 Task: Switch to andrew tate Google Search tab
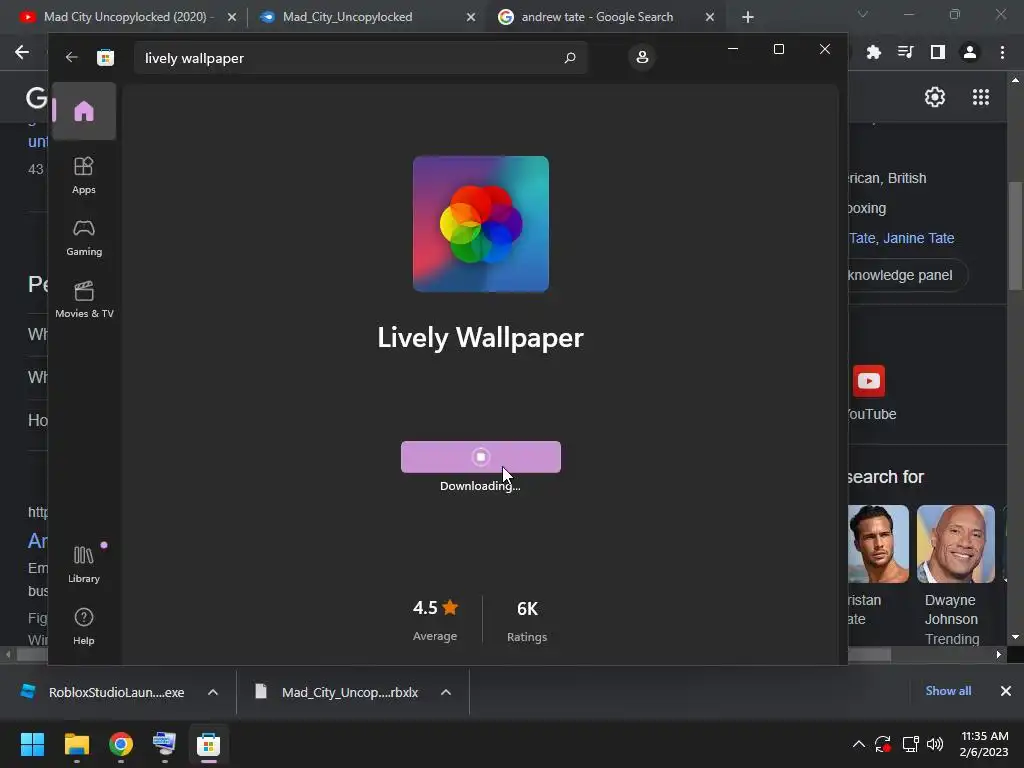click(596, 17)
